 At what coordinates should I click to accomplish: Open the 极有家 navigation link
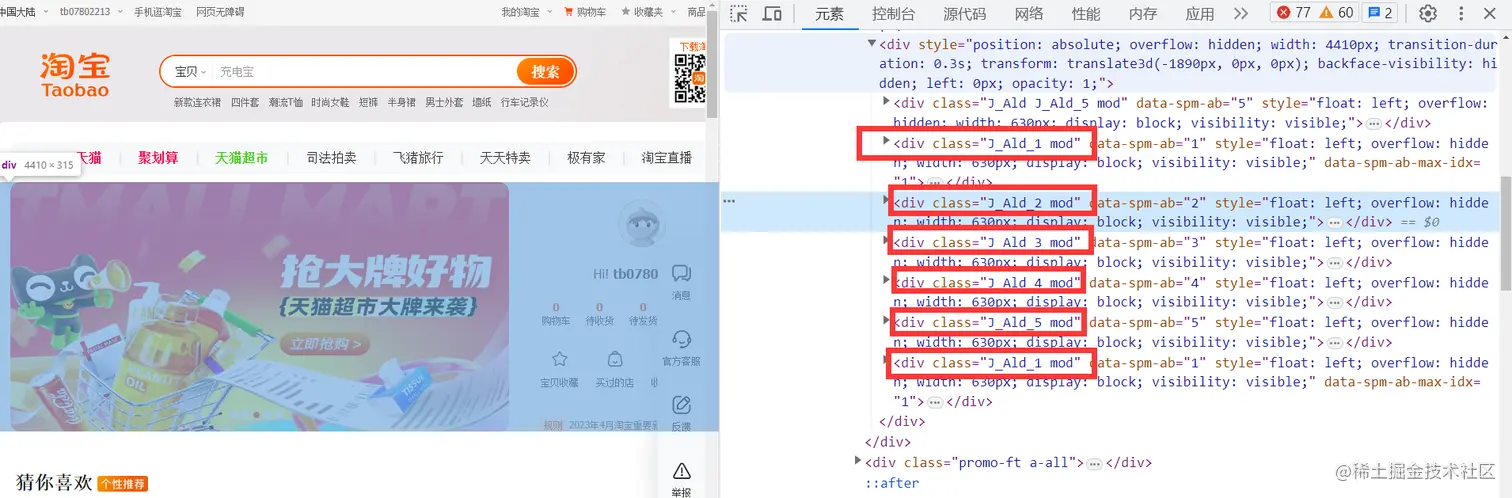click(x=586, y=158)
